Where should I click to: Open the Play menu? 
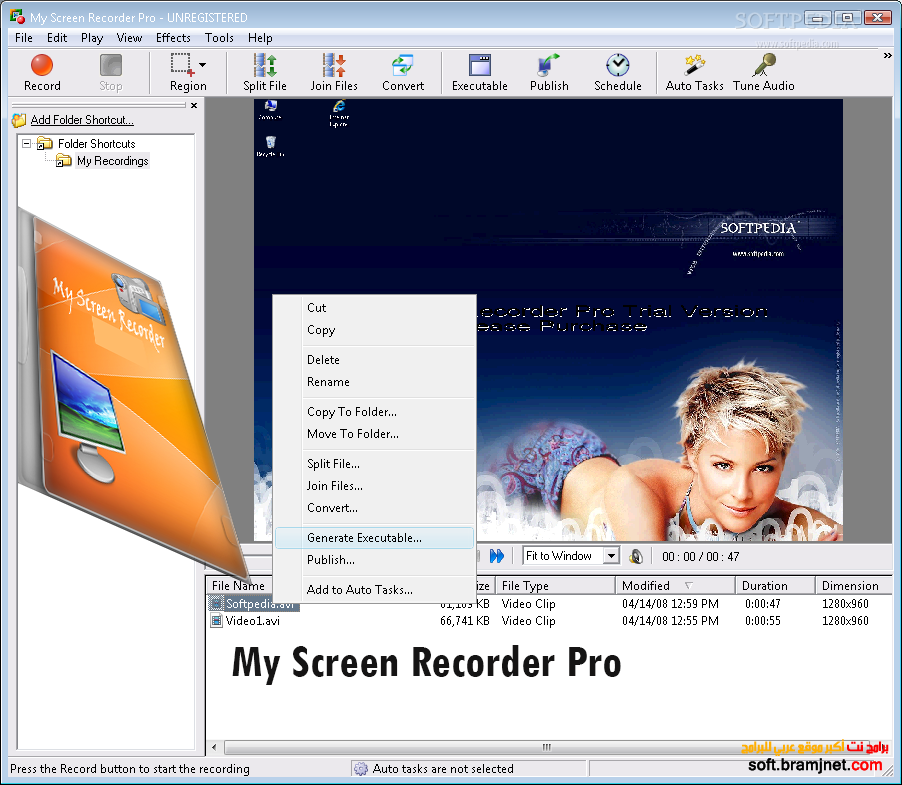[92, 38]
